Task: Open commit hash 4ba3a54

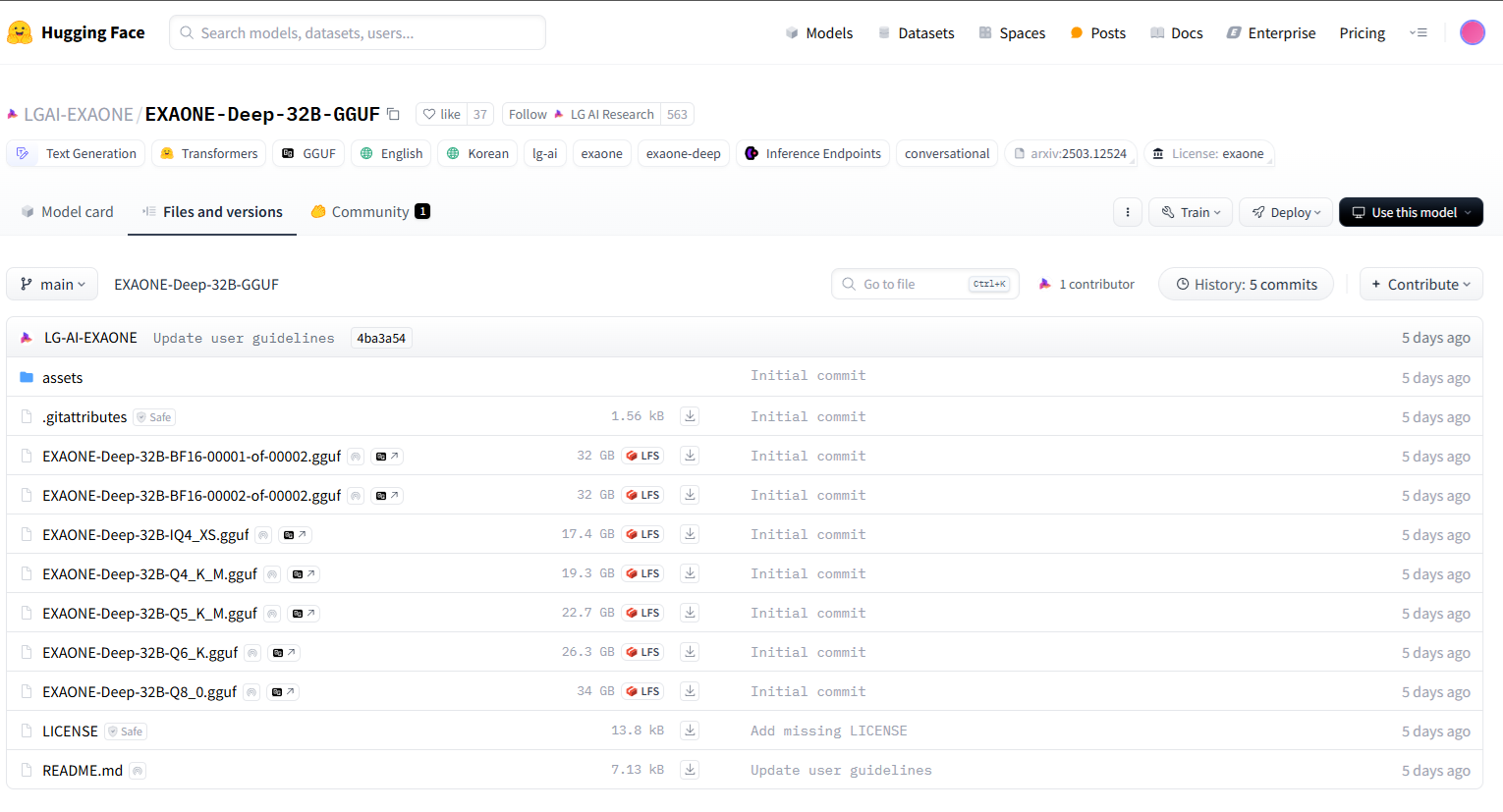Action: 381,338
